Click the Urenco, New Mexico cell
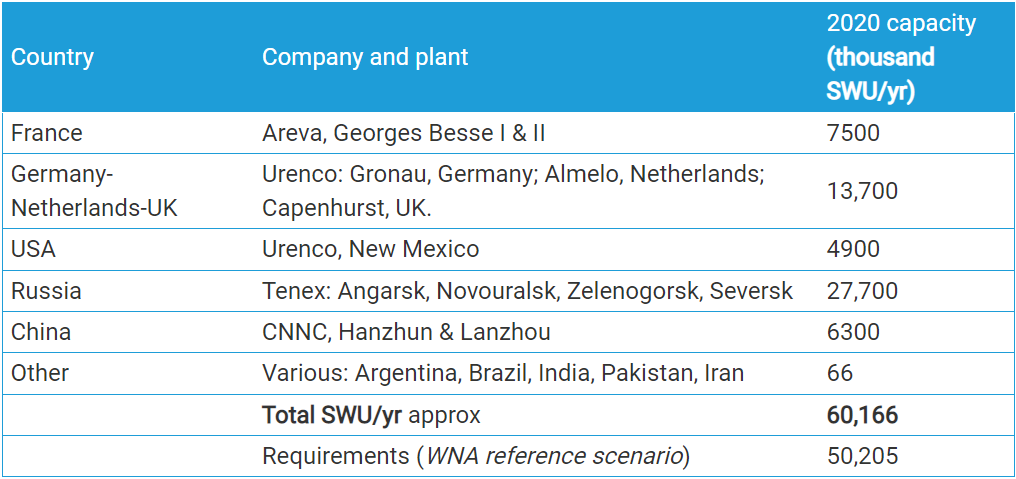Viewport: 1016px width, 479px height. [x=371, y=249]
